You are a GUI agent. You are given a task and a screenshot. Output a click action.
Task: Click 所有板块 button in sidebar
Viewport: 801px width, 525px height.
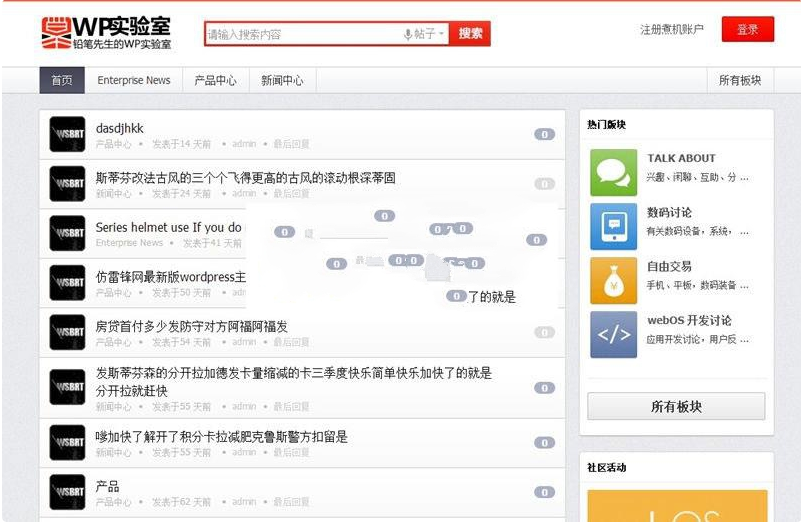click(676, 407)
